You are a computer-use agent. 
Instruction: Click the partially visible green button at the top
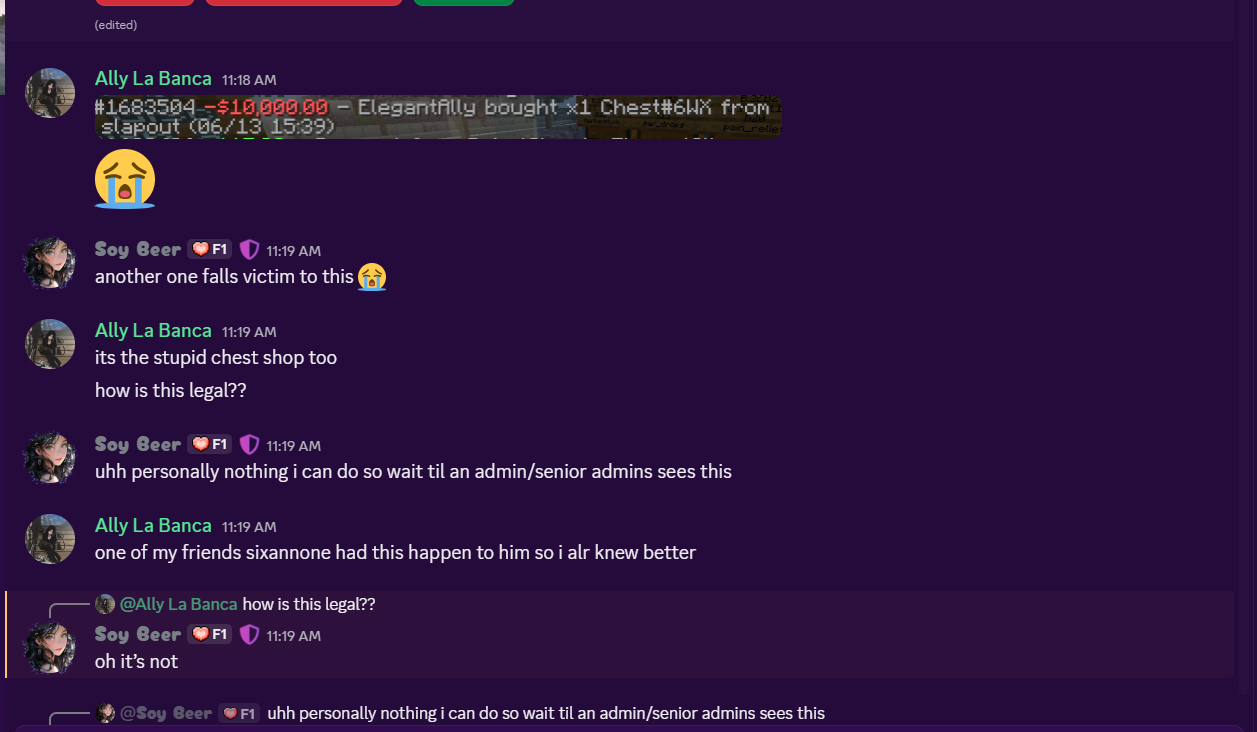coord(464,3)
